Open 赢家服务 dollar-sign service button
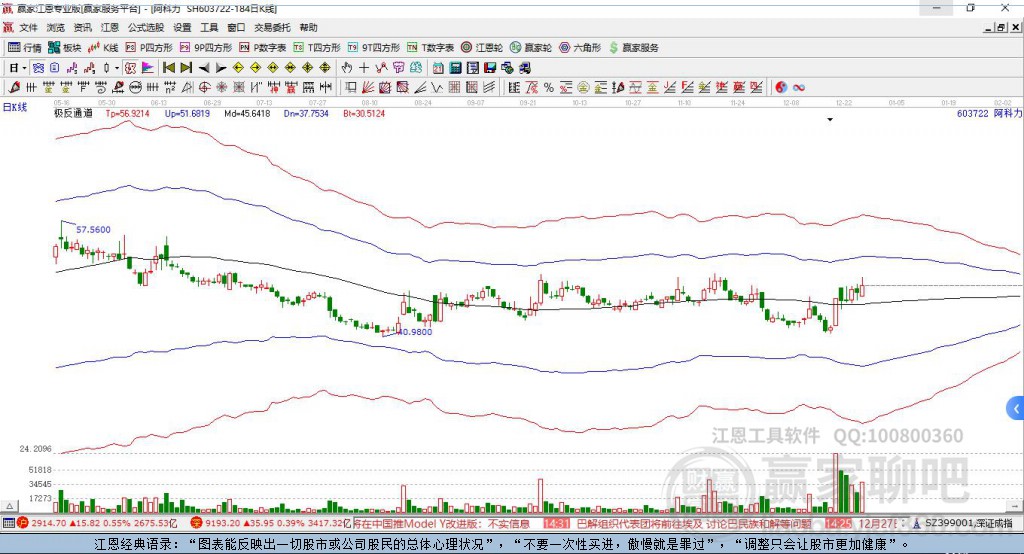The height and width of the screenshot is (554, 1024). (x=633, y=48)
